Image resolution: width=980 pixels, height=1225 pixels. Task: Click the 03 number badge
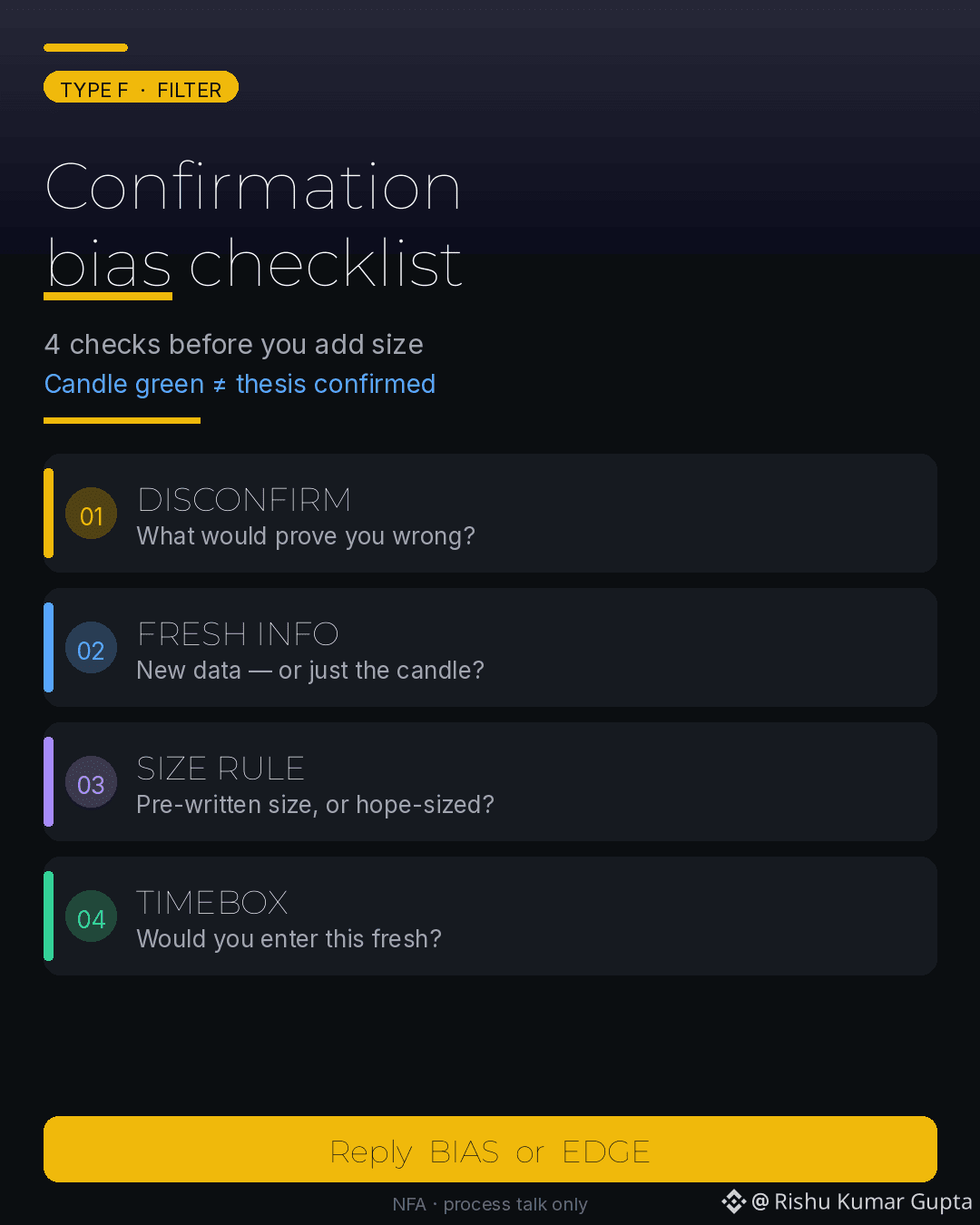click(91, 782)
